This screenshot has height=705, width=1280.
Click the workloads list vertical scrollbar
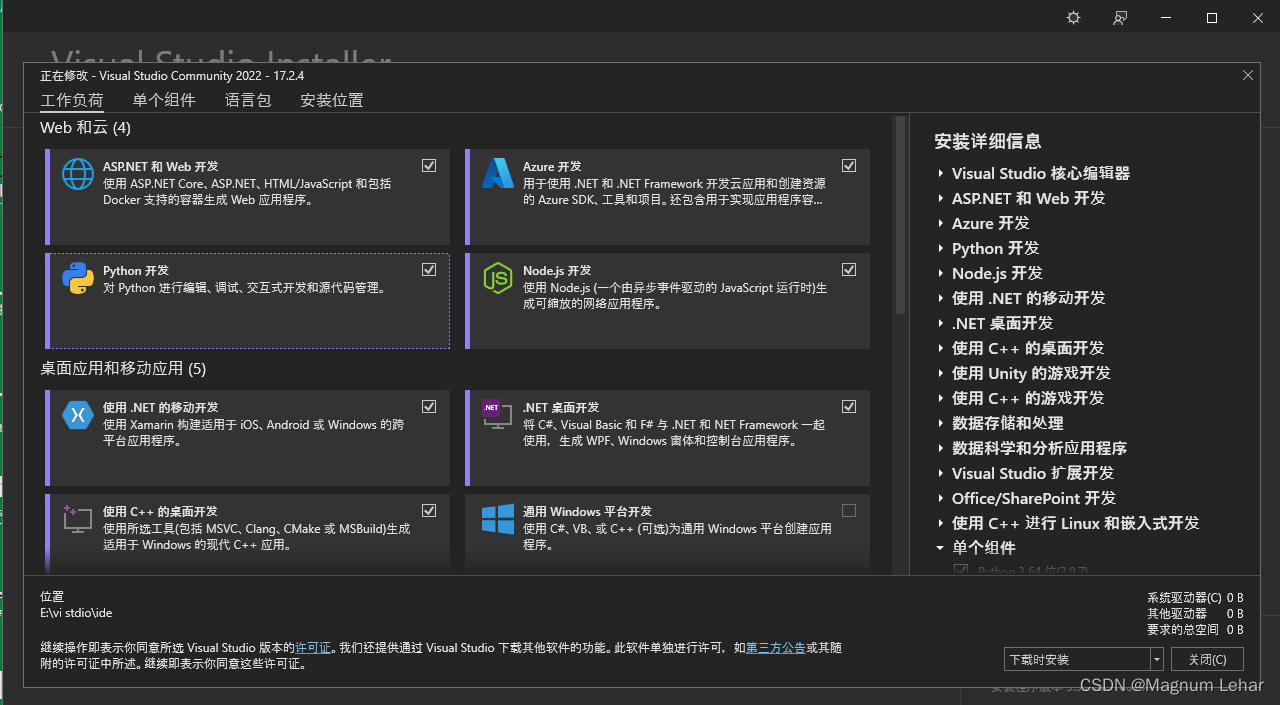pos(900,215)
